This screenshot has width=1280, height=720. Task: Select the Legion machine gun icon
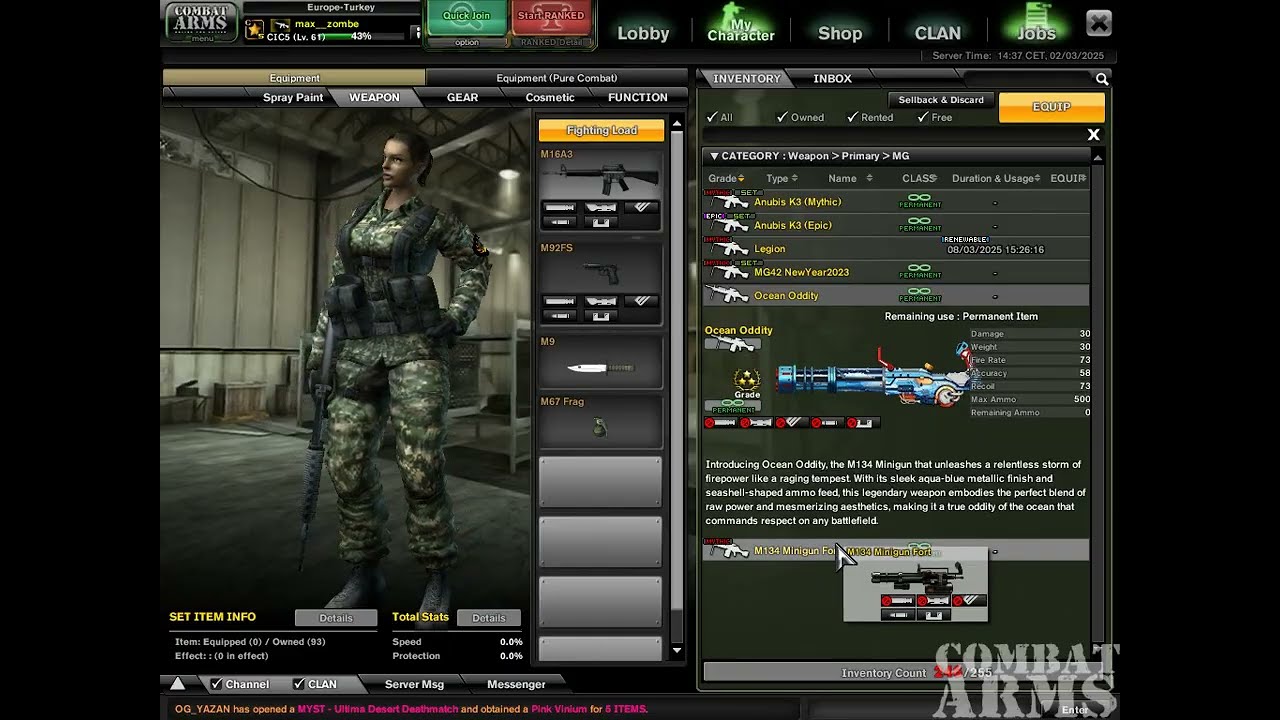tap(729, 248)
